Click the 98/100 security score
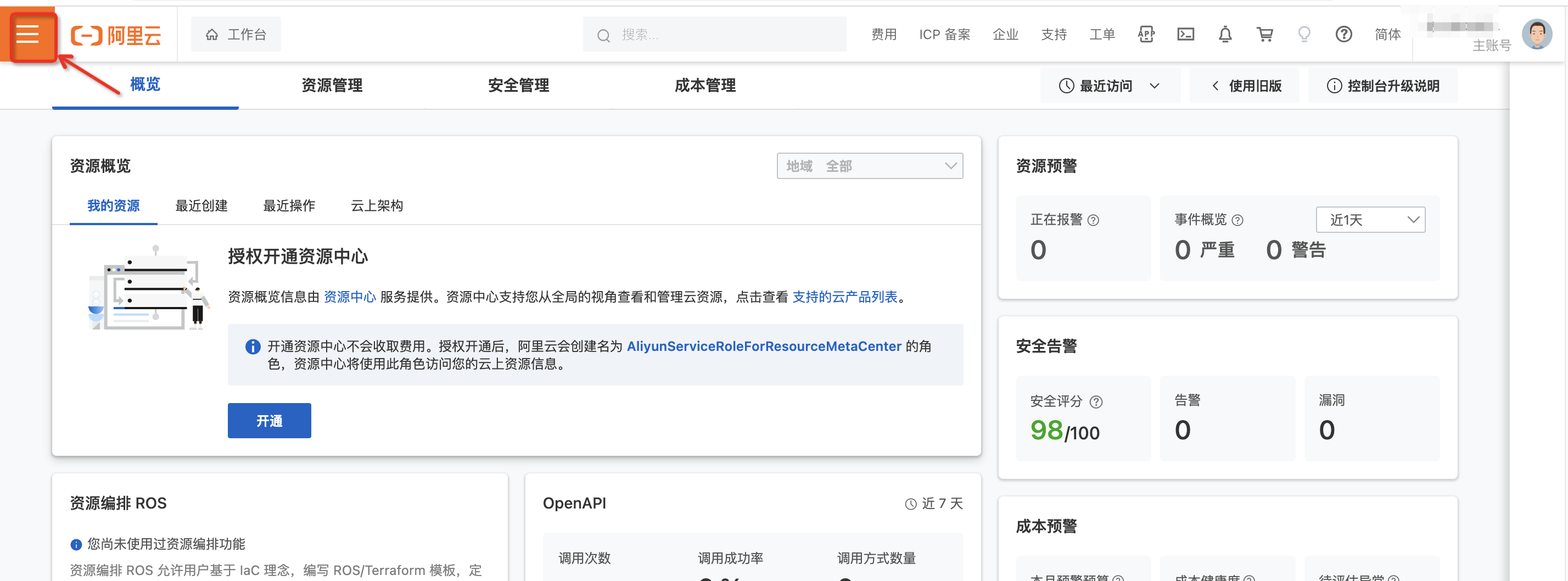Viewport: 1568px width, 581px height. [1065, 431]
